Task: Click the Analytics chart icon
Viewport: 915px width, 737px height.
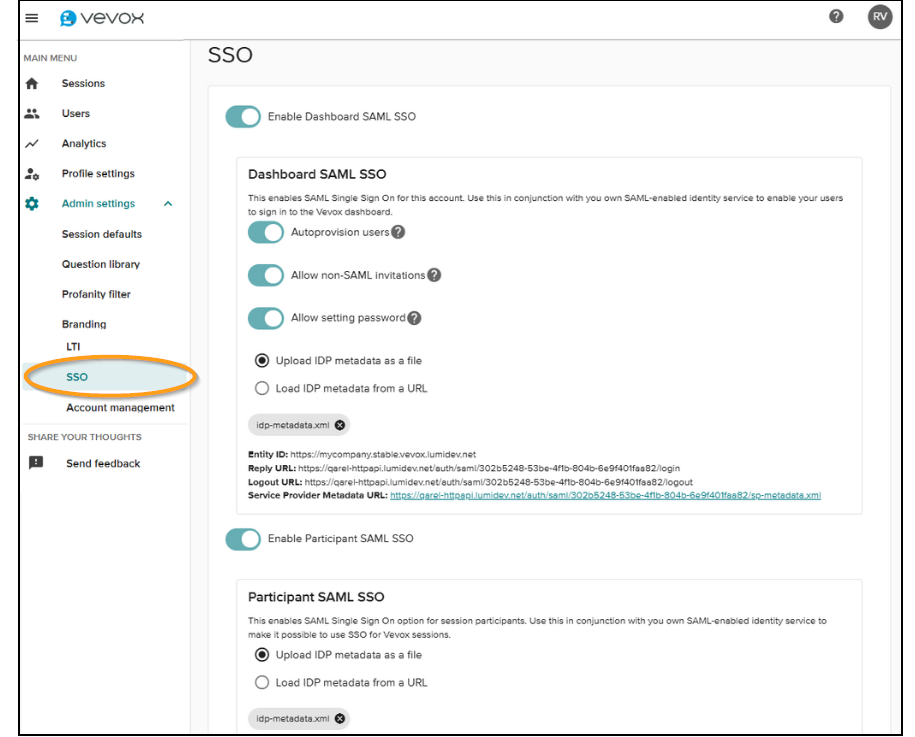Action: click(x=32, y=144)
